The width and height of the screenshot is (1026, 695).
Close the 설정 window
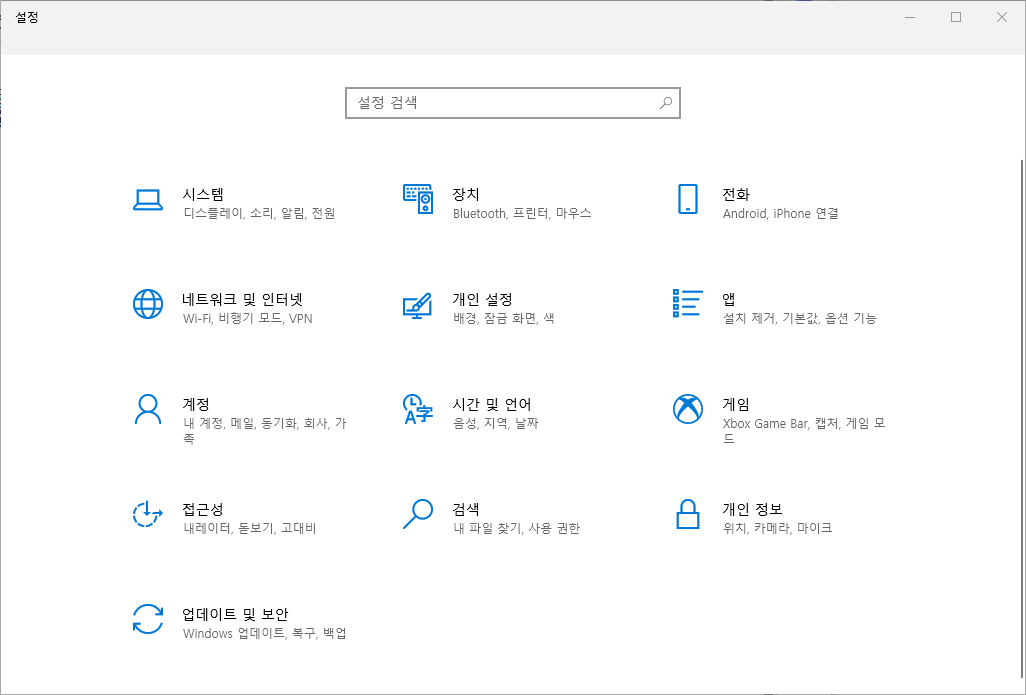pos(1002,17)
